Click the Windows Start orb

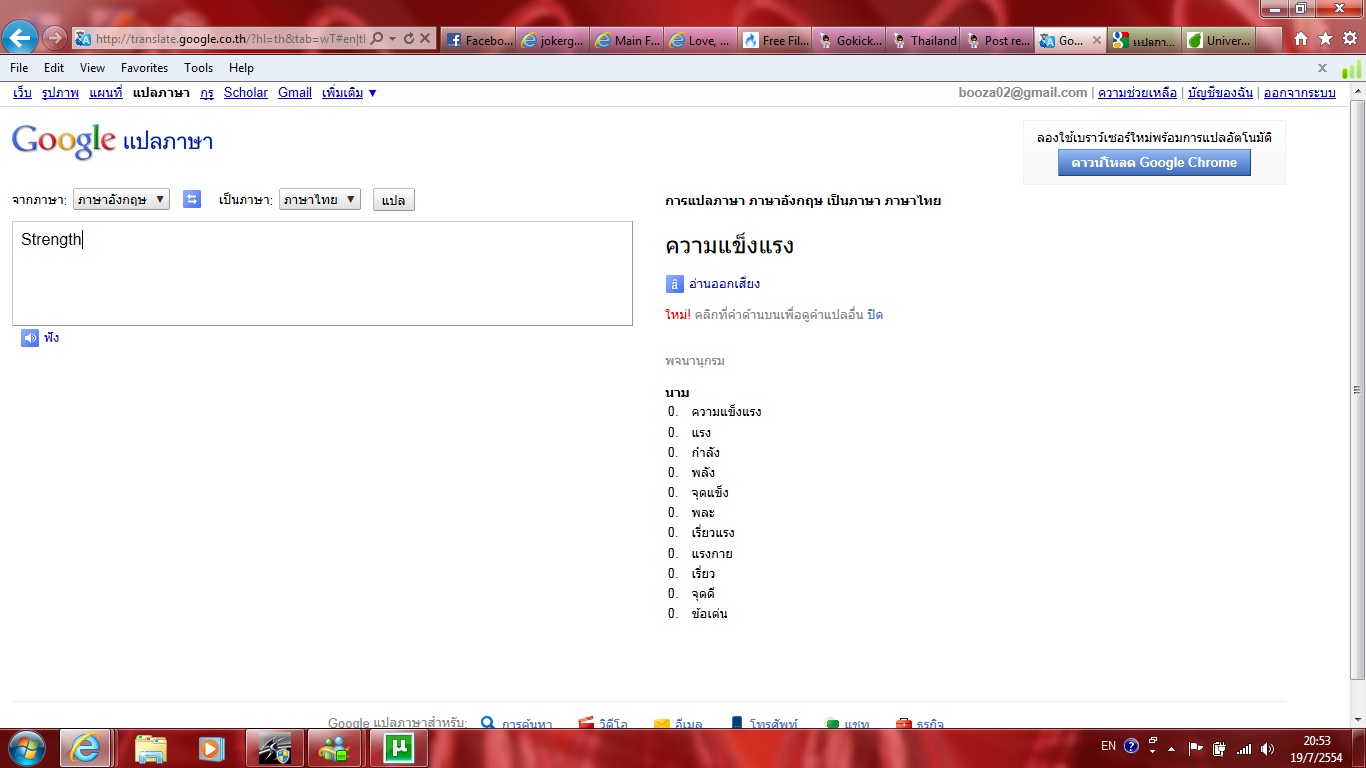(x=26, y=748)
